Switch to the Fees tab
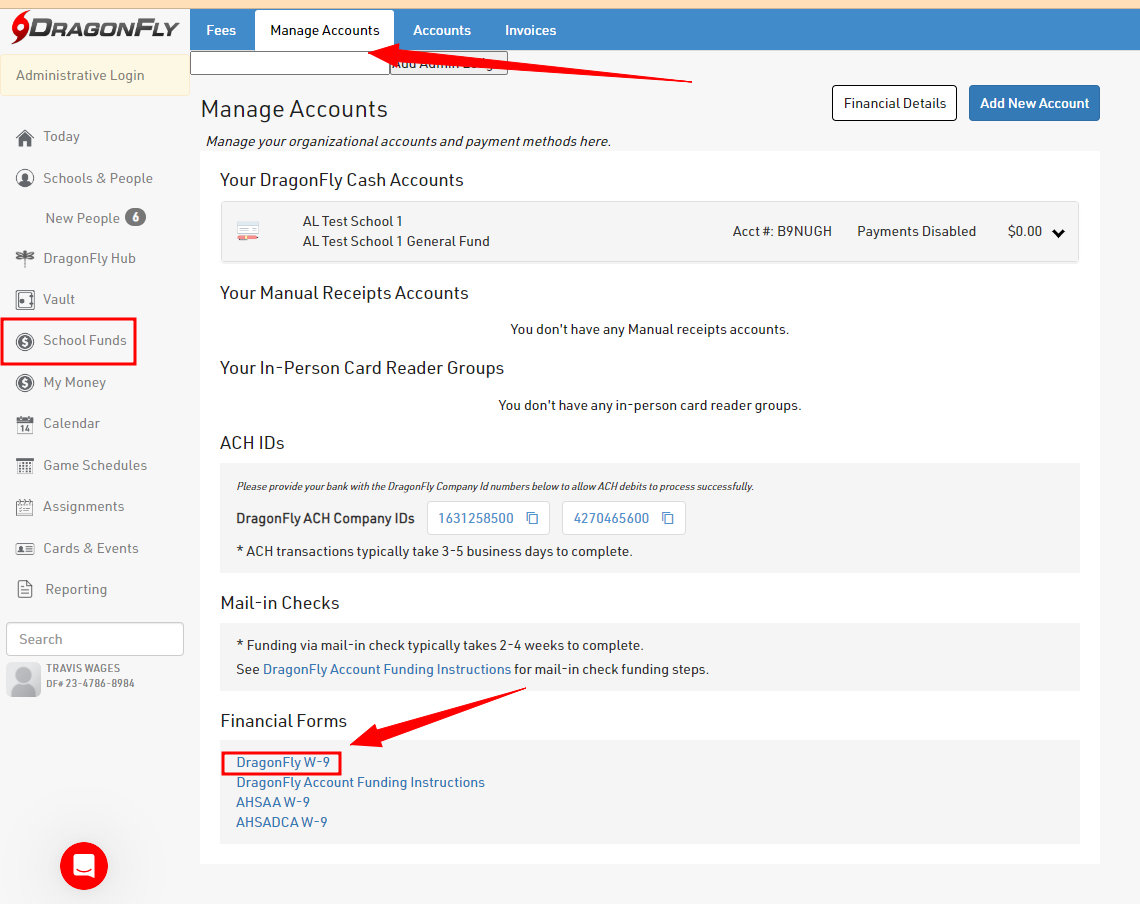 pyautogui.click(x=221, y=30)
